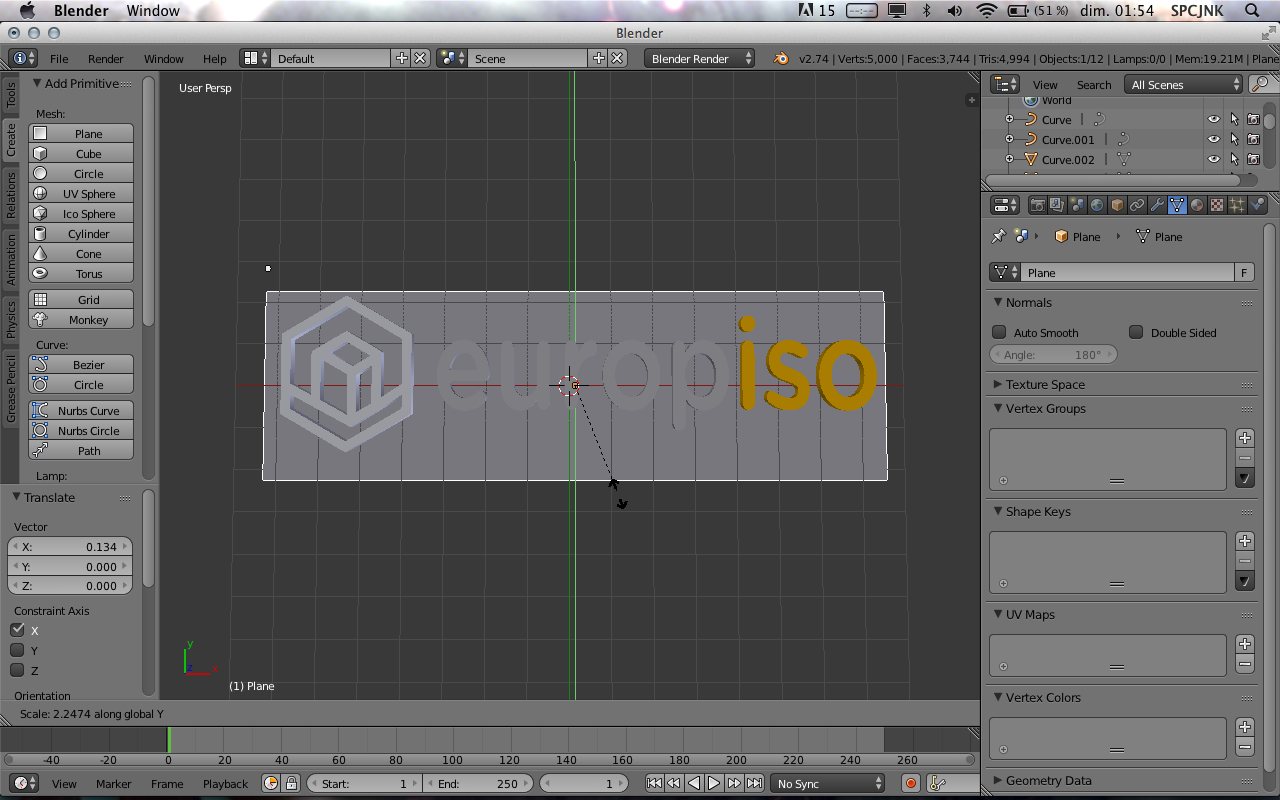Click the record auto-keyframe button
Viewport: 1280px width, 800px height.
tap(911, 784)
